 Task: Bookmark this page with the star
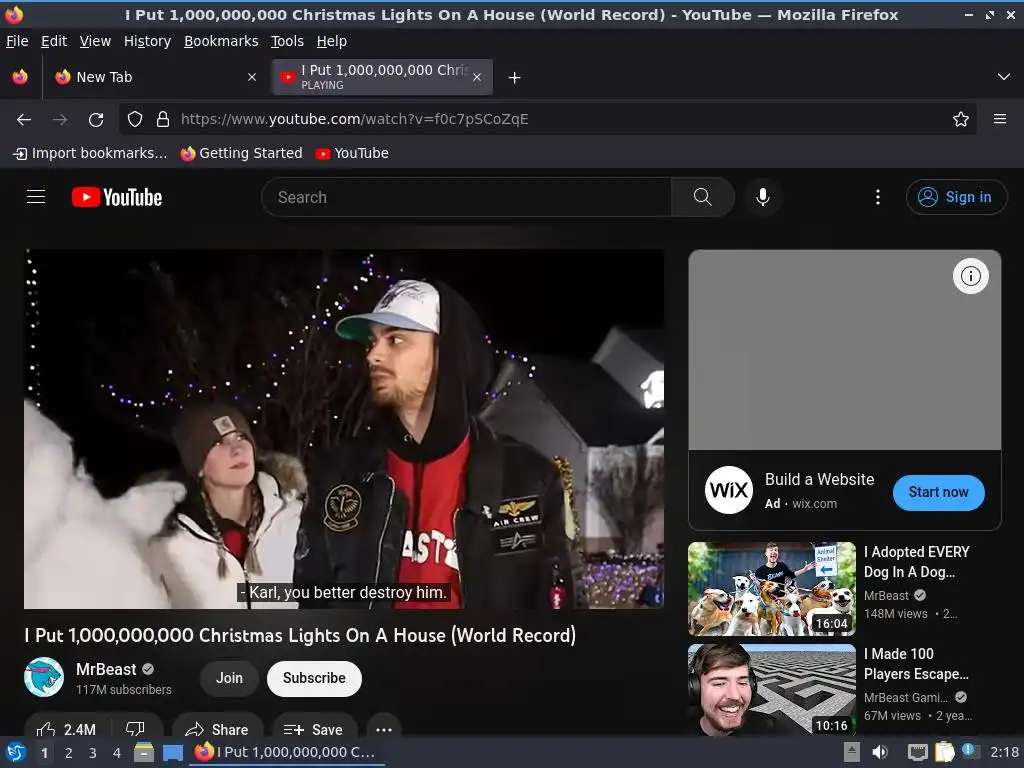click(x=961, y=120)
